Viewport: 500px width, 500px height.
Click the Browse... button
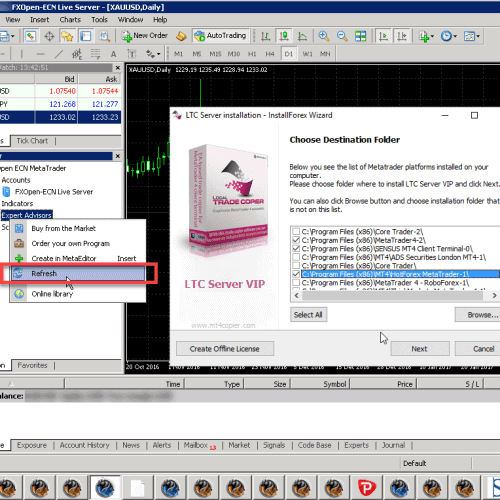tap(478, 315)
